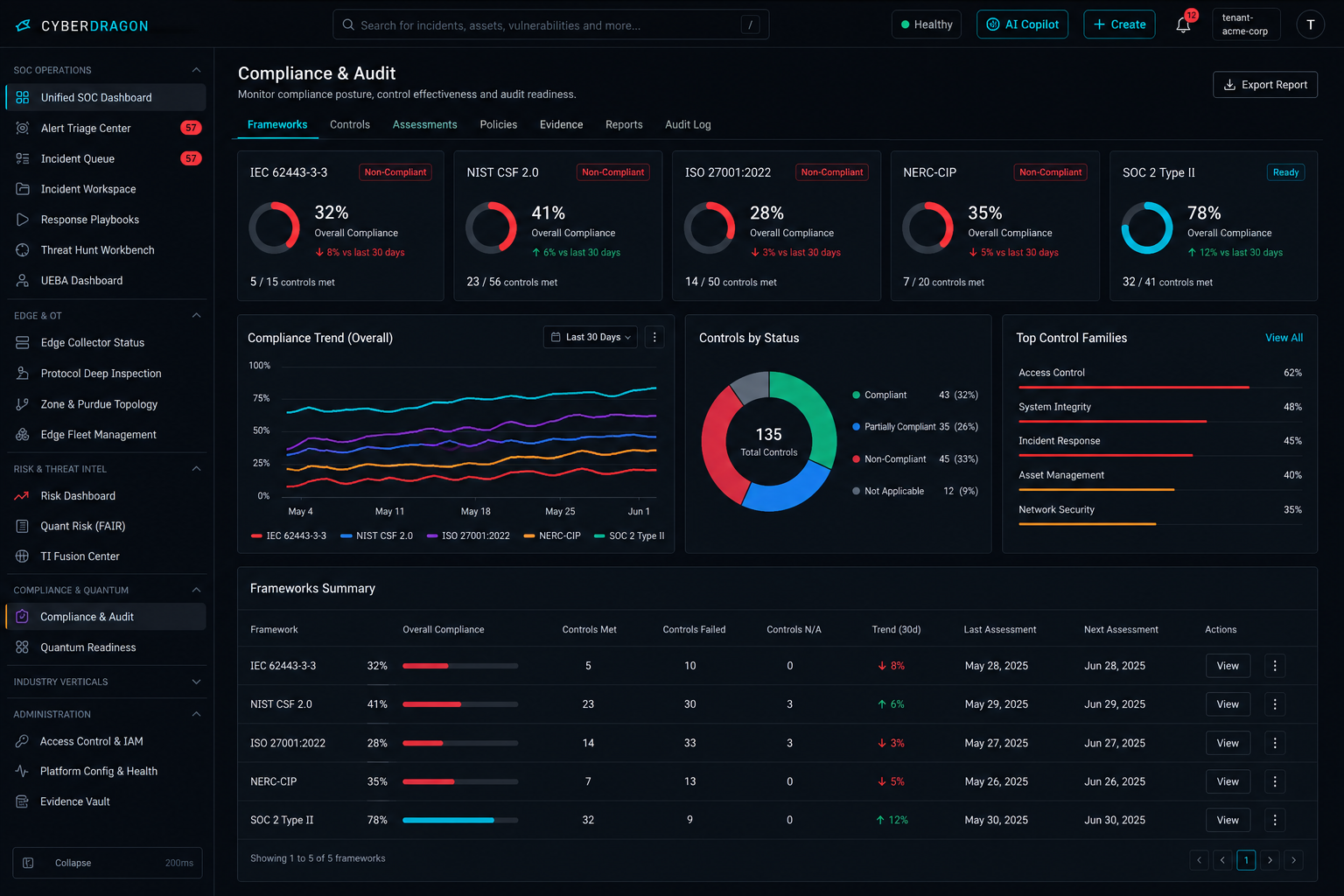Open the user avatar T menu

click(1310, 24)
